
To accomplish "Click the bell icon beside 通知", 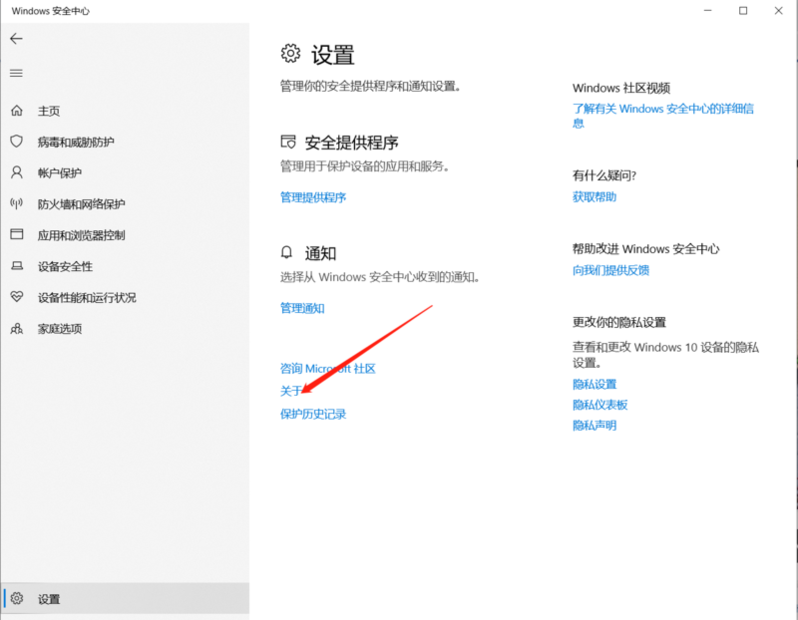I will pyautogui.click(x=287, y=252).
